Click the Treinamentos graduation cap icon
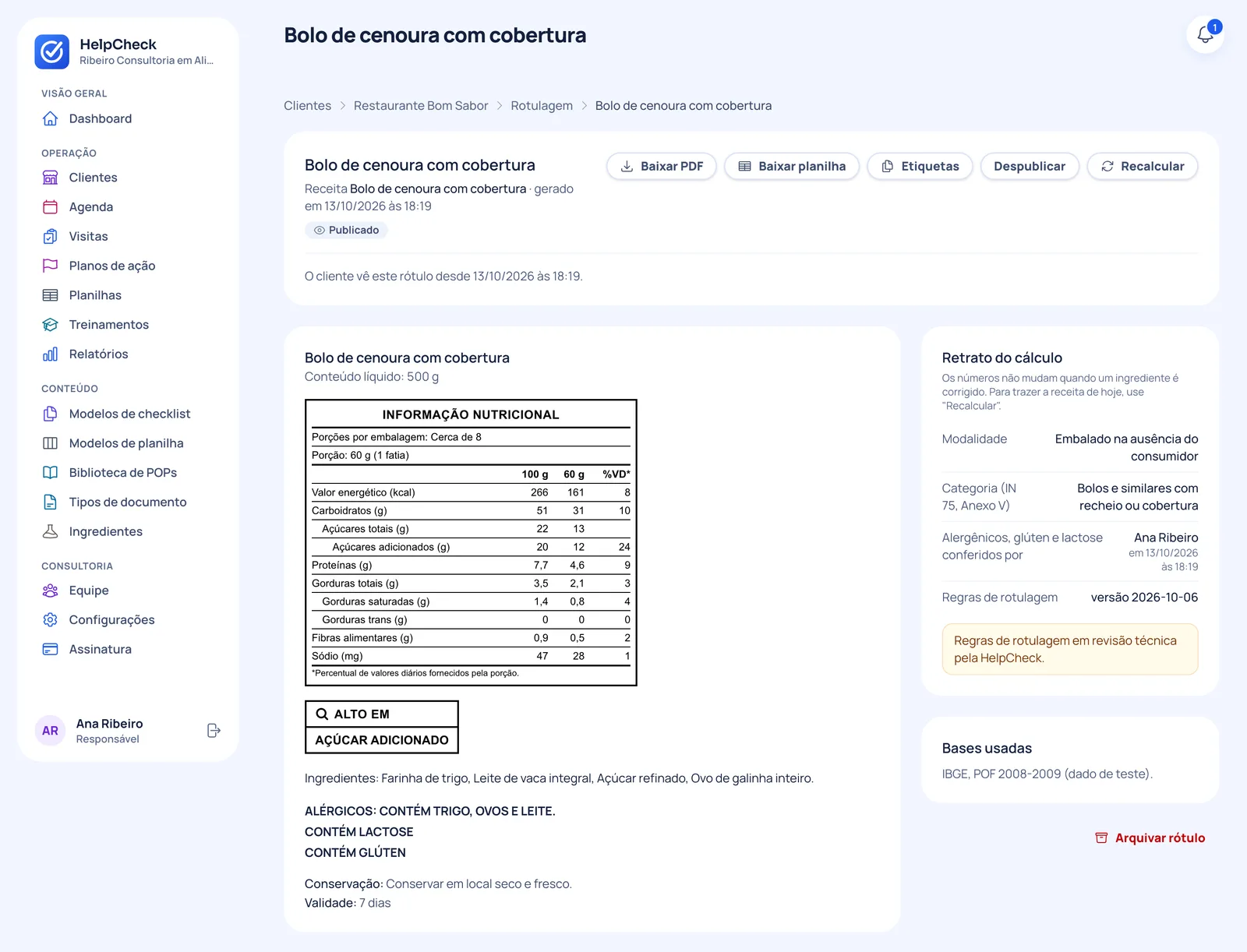This screenshot has width=1247, height=952. pos(50,325)
